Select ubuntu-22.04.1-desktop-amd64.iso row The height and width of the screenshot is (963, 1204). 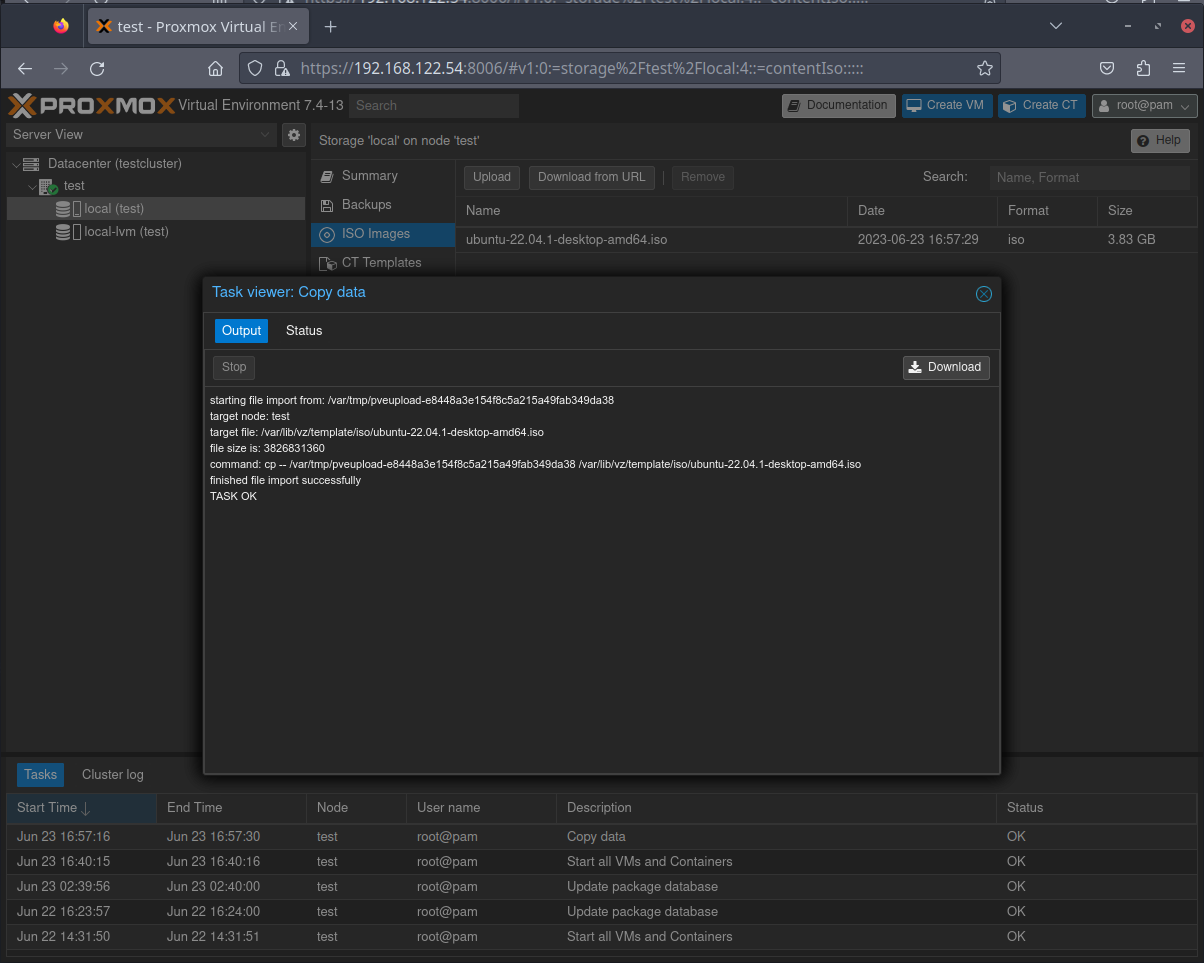tap(826, 240)
